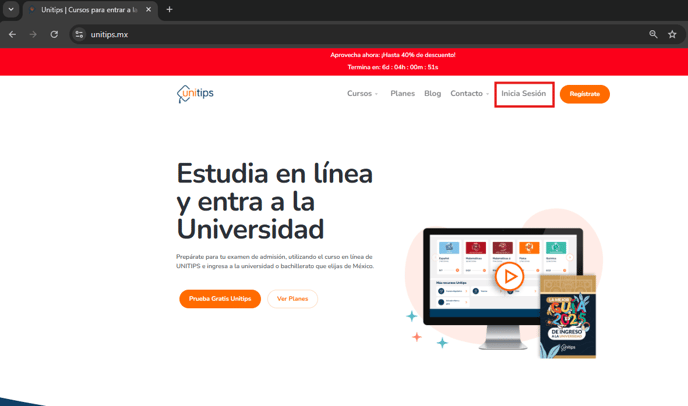Go to the Planes menu item

402,94
